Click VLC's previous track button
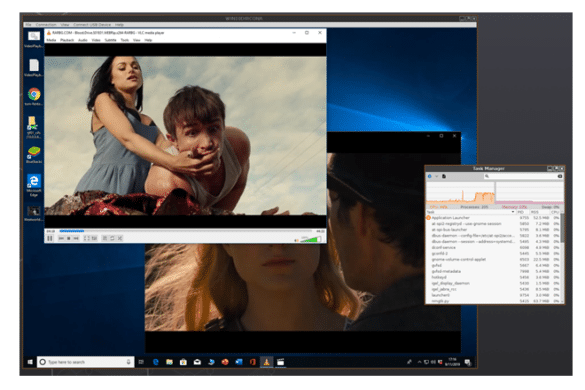Screen dimensions: 585x390 point(62,238)
